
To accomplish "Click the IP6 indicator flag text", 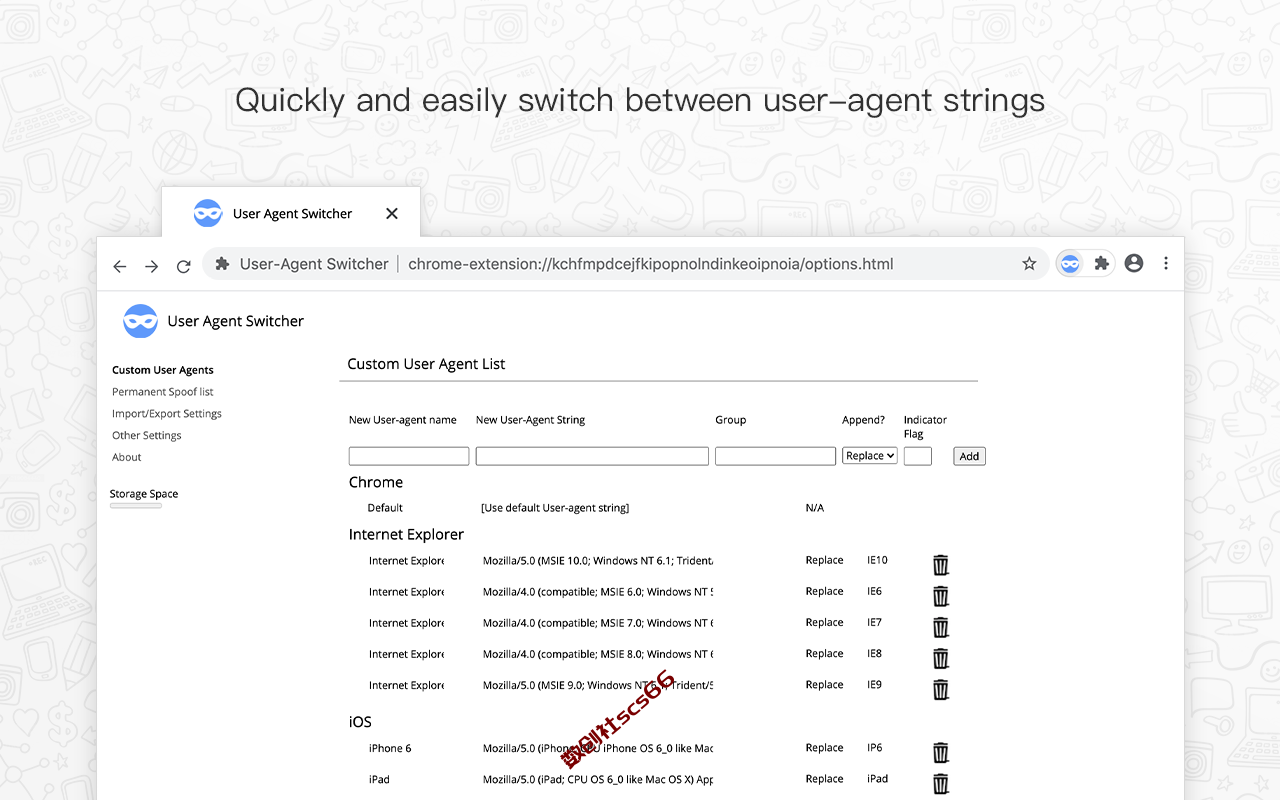I will [x=875, y=748].
